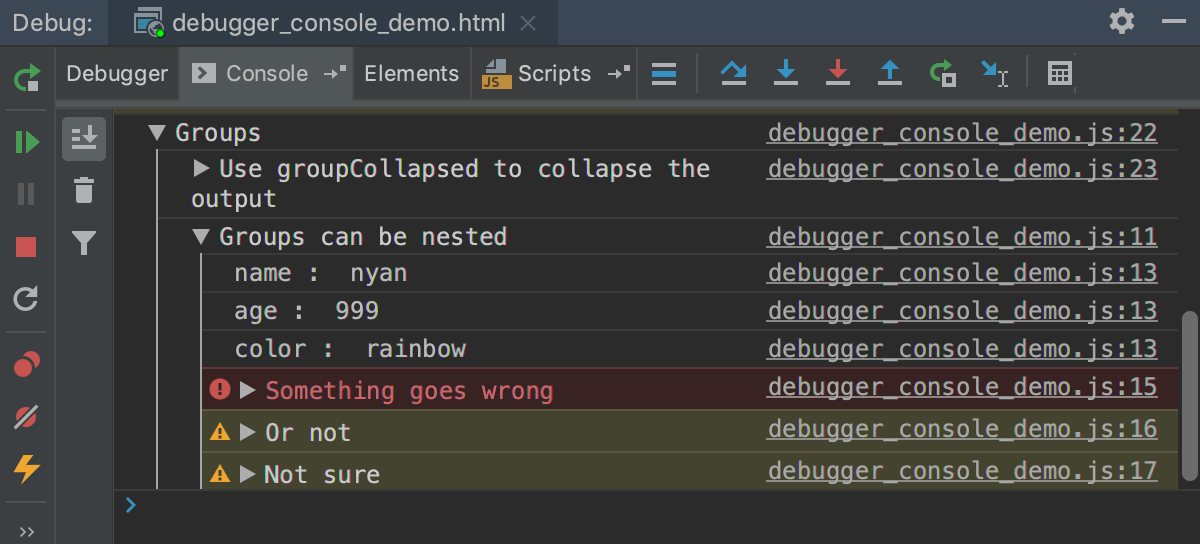View breakpoints with red circles icon
The image size is (1200, 544).
[x=27, y=364]
